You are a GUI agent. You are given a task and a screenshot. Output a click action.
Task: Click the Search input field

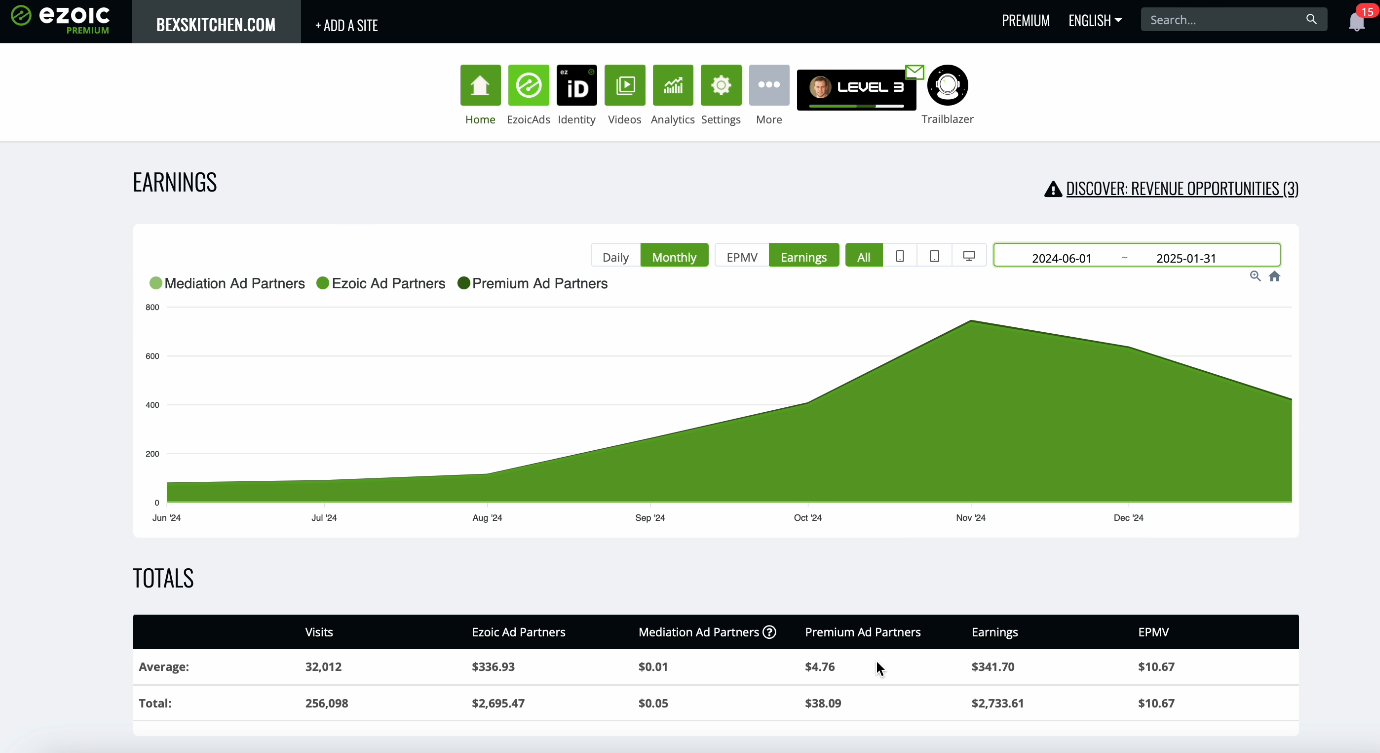(x=1225, y=19)
